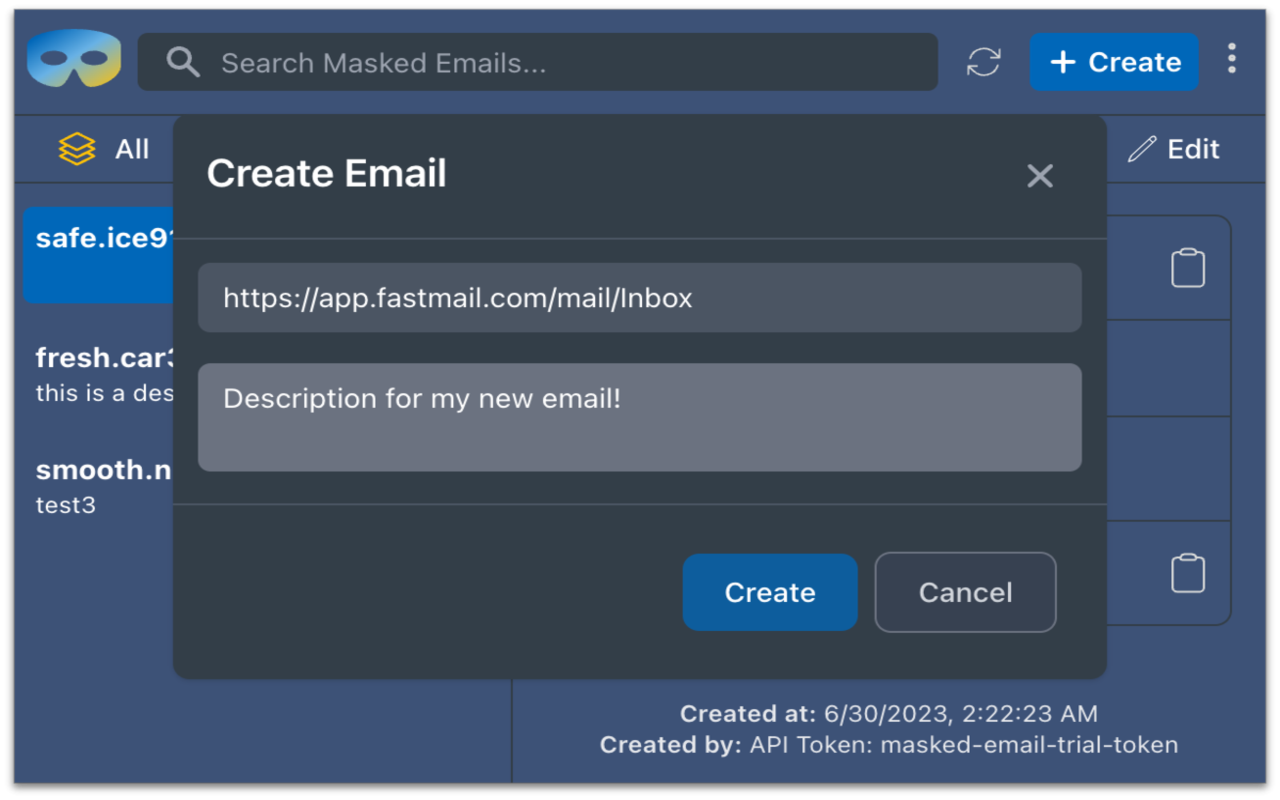
Task: Click the mask logo icon
Action: point(74,59)
